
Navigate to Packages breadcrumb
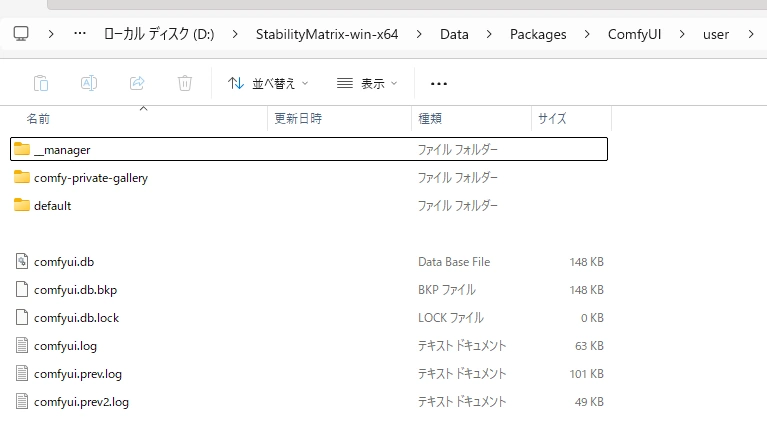(x=538, y=34)
